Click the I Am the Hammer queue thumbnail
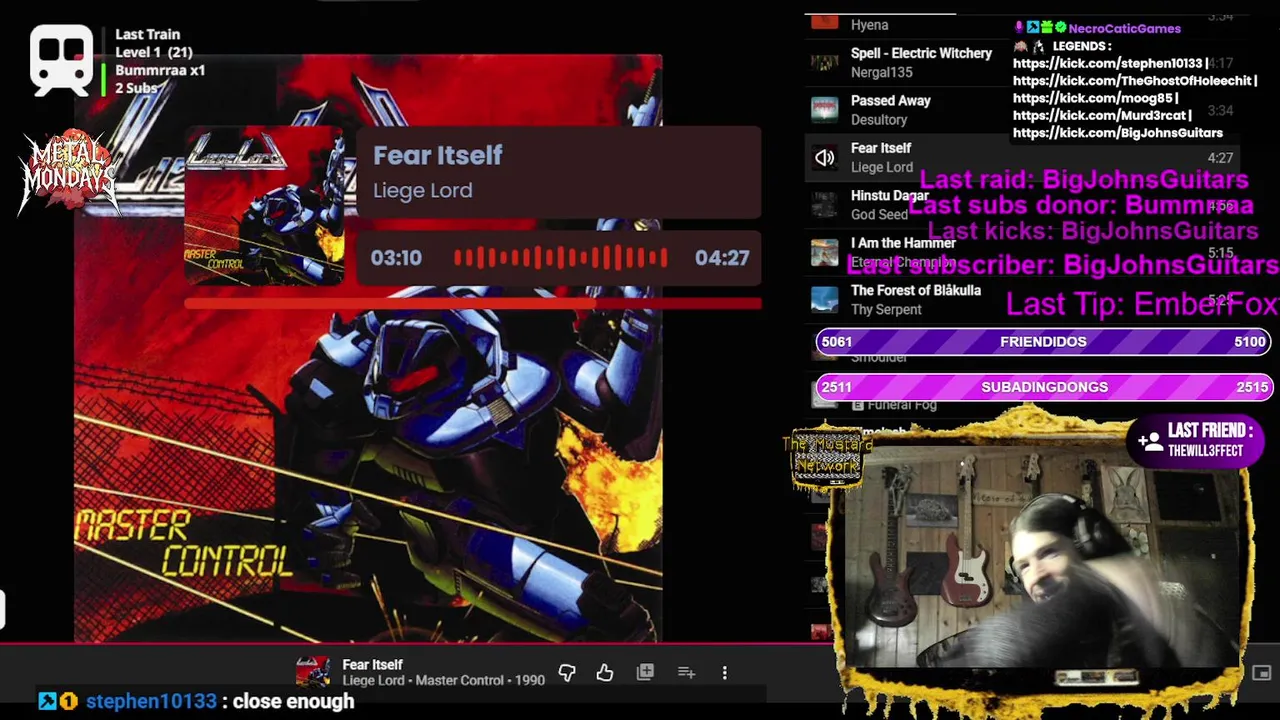The height and width of the screenshot is (720, 1280). point(824,252)
